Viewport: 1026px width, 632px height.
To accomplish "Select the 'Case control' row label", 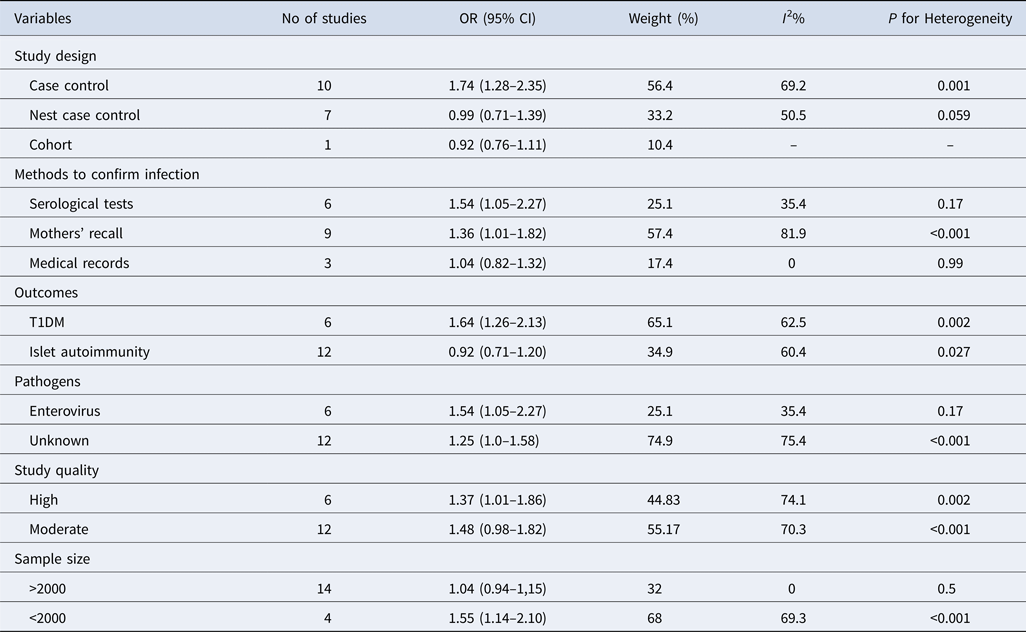I will coord(69,86).
